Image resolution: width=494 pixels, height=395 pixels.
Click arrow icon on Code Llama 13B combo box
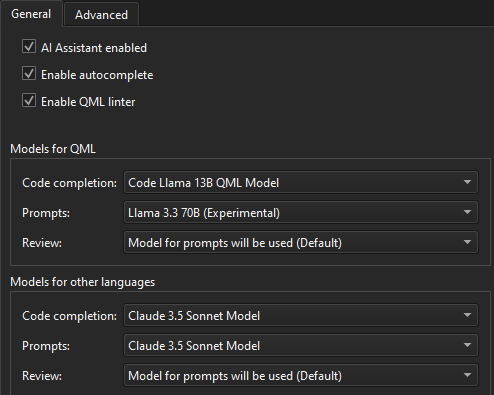coord(467,182)
